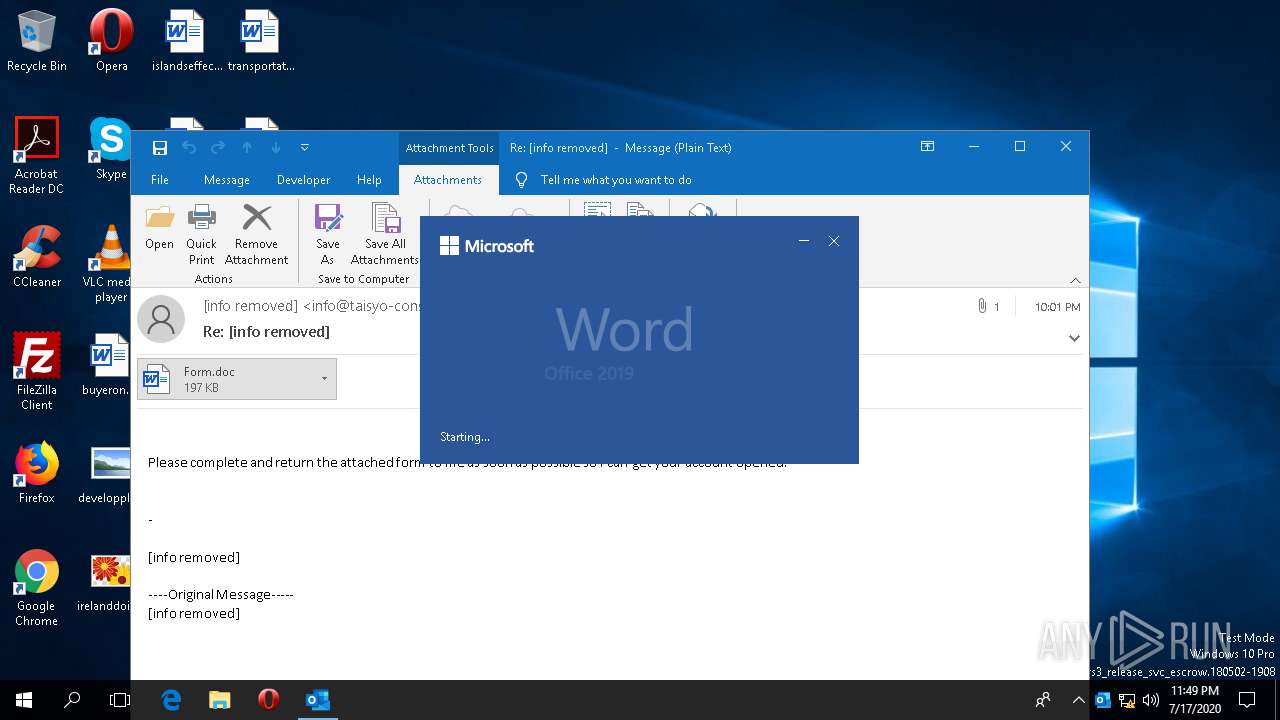Open Firefox desktop shortcut
This screenshot has width=1280, height=720.
point(37,473)
